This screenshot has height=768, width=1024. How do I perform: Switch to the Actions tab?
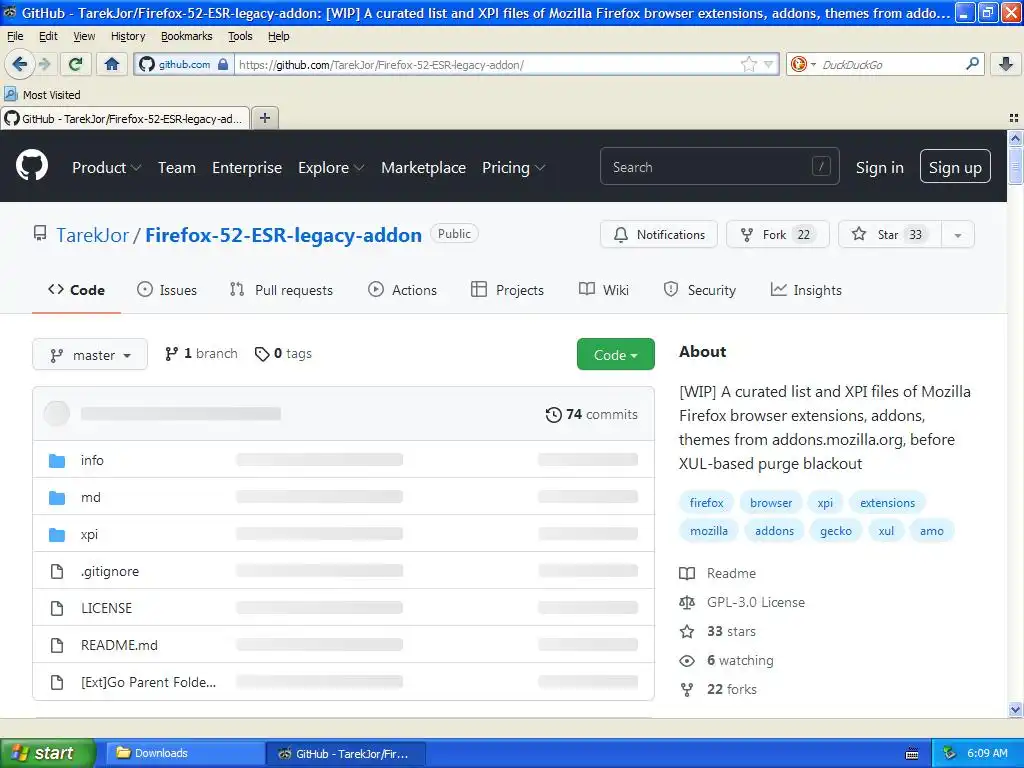coord(402,290)
